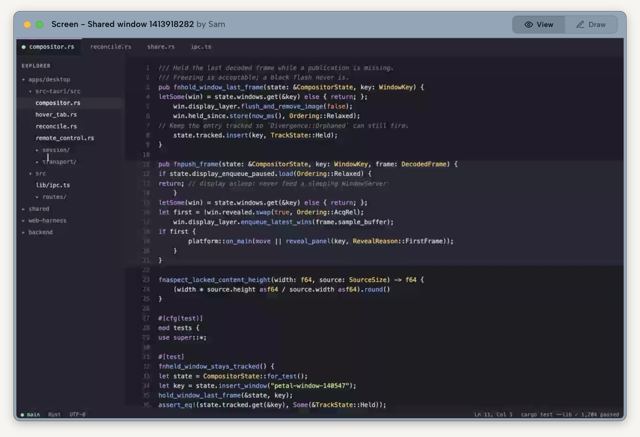Switch to Draw mode
The height and width of the screenshot is (437, 640).
591,24
